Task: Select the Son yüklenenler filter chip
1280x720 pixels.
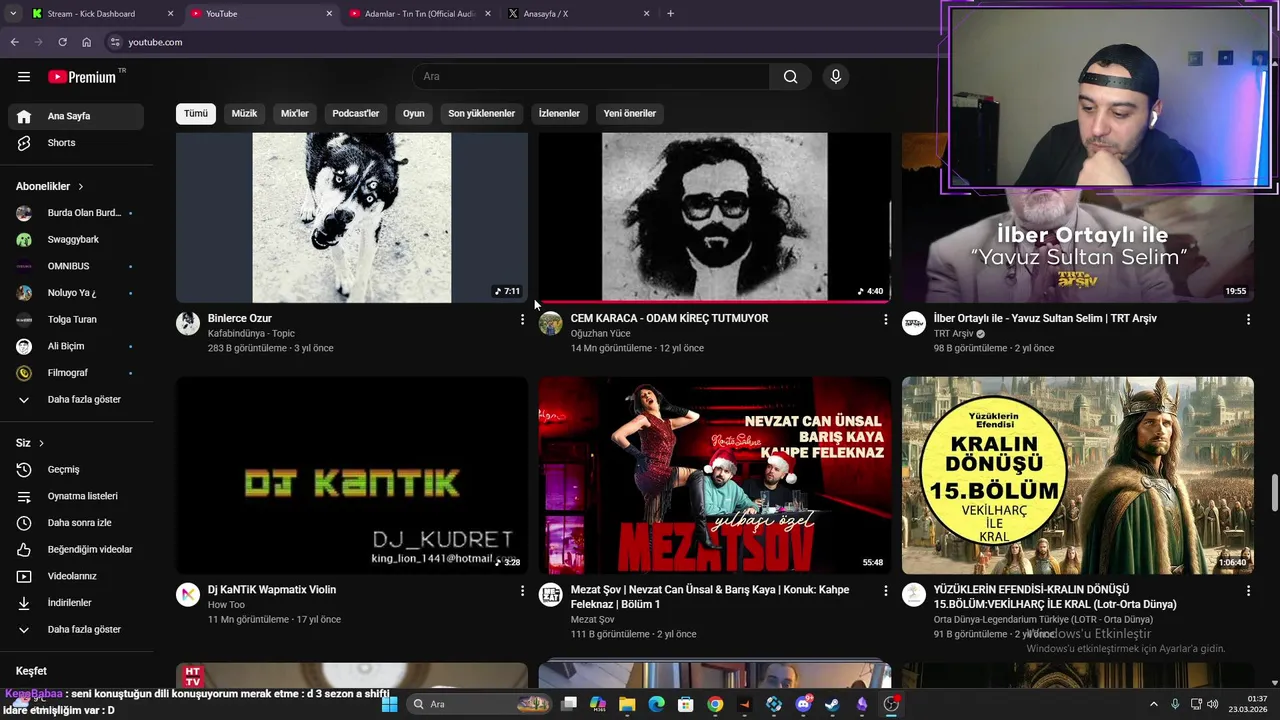Action: pos(481,114)
